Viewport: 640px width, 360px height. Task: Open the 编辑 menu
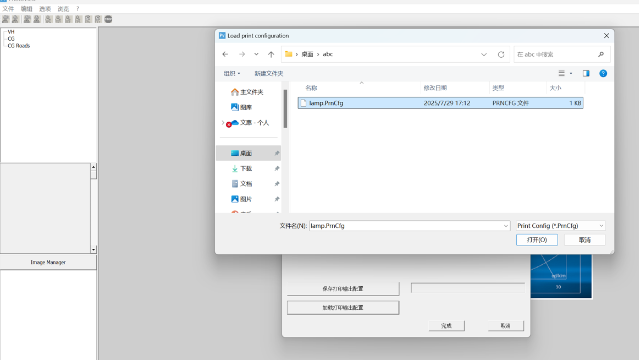(x=27, y=9)
